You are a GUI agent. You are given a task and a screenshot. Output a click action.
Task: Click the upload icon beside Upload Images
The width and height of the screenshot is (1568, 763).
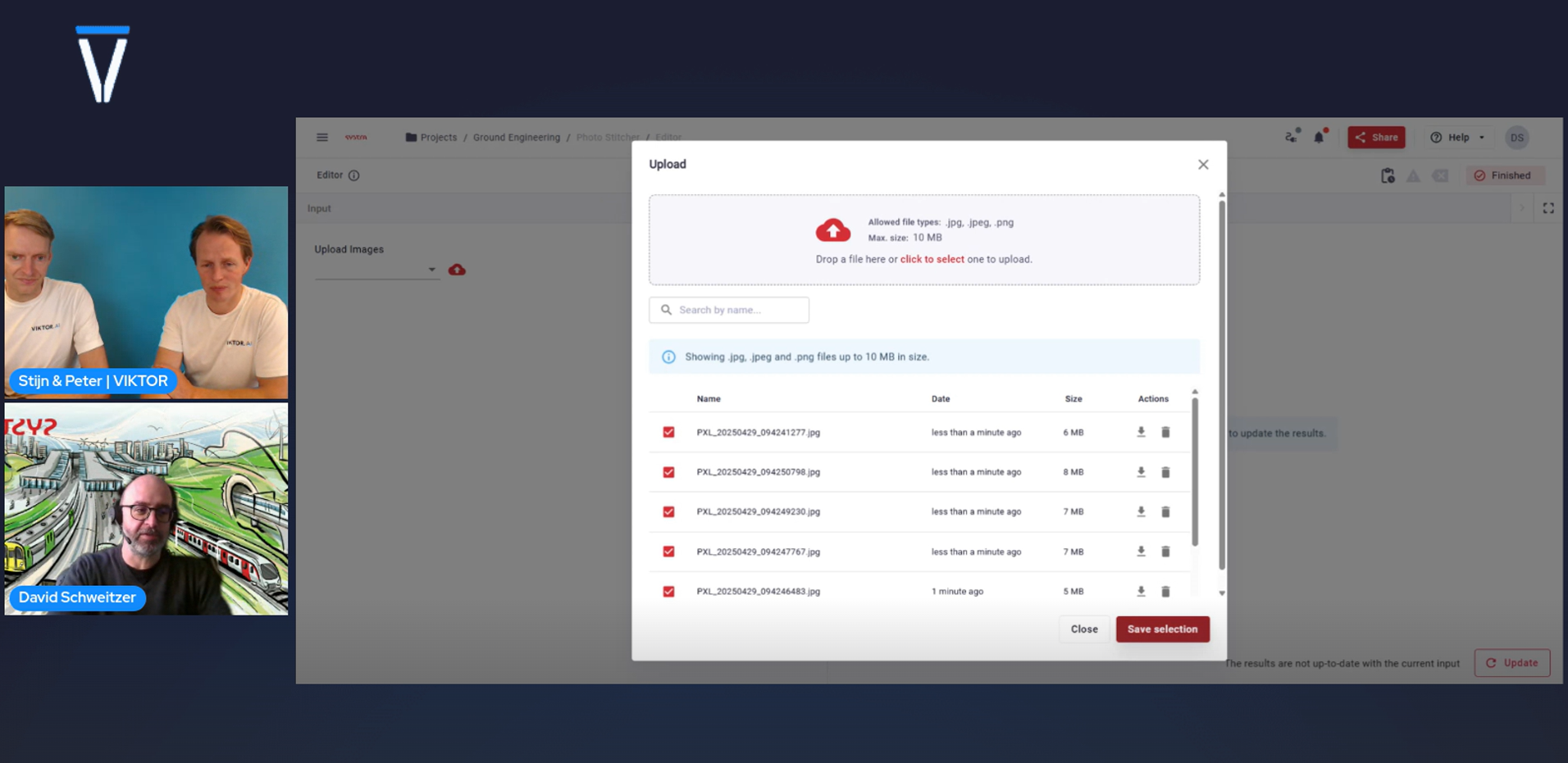[x=457, y=270]
